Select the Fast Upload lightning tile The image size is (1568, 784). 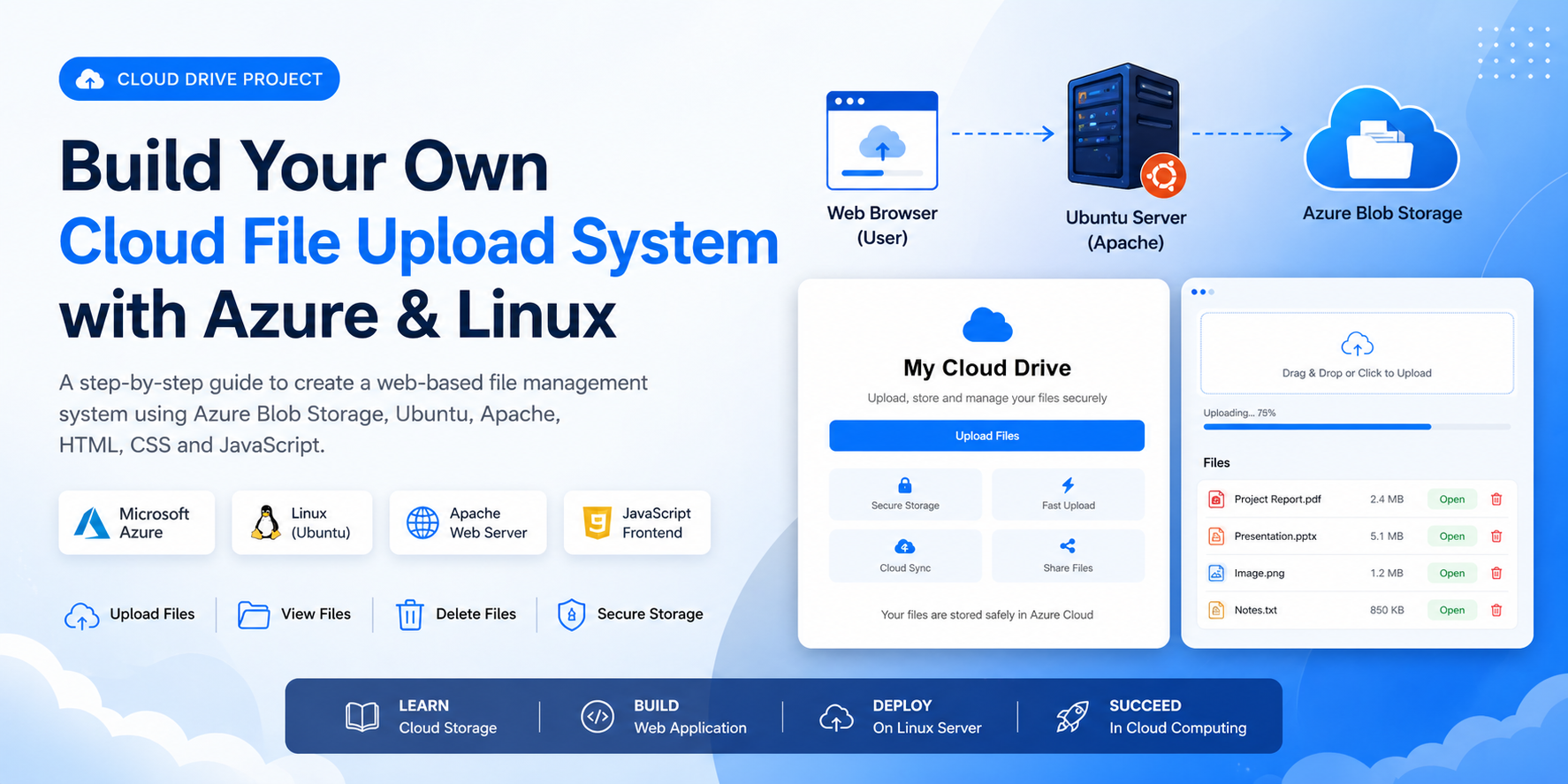click(x=1068, y=494)
